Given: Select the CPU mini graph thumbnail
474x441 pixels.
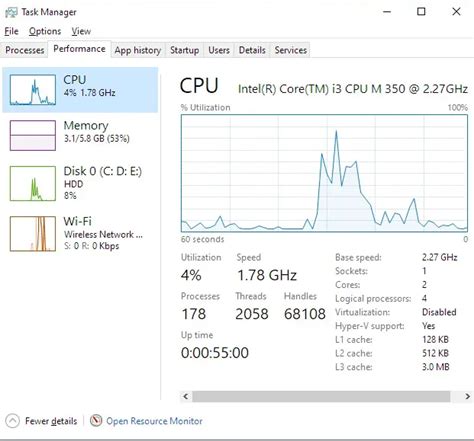Looking at the screenshot, I should pos(33,90).
